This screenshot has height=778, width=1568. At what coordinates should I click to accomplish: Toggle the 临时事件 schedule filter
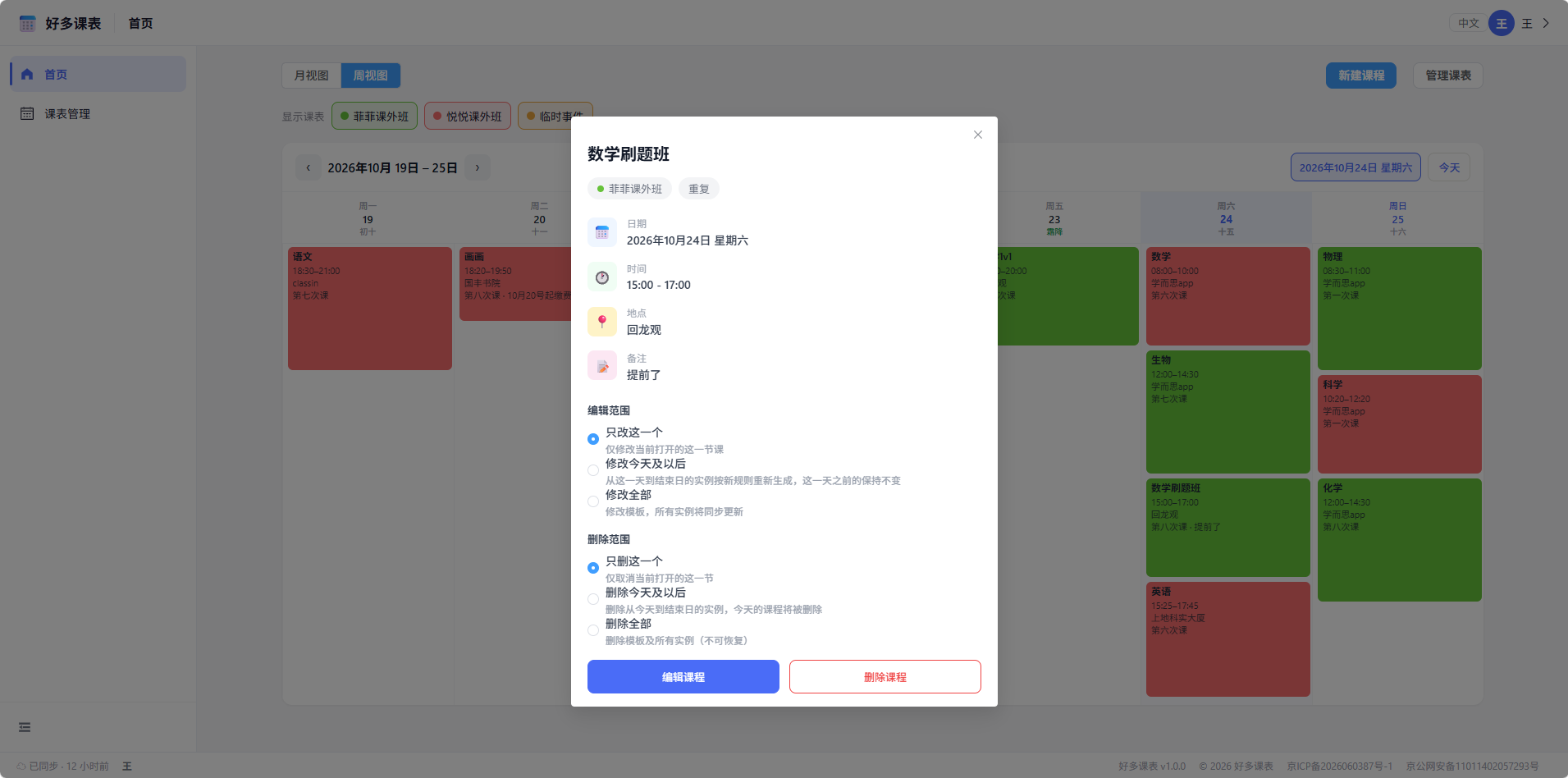click(555, 116)
